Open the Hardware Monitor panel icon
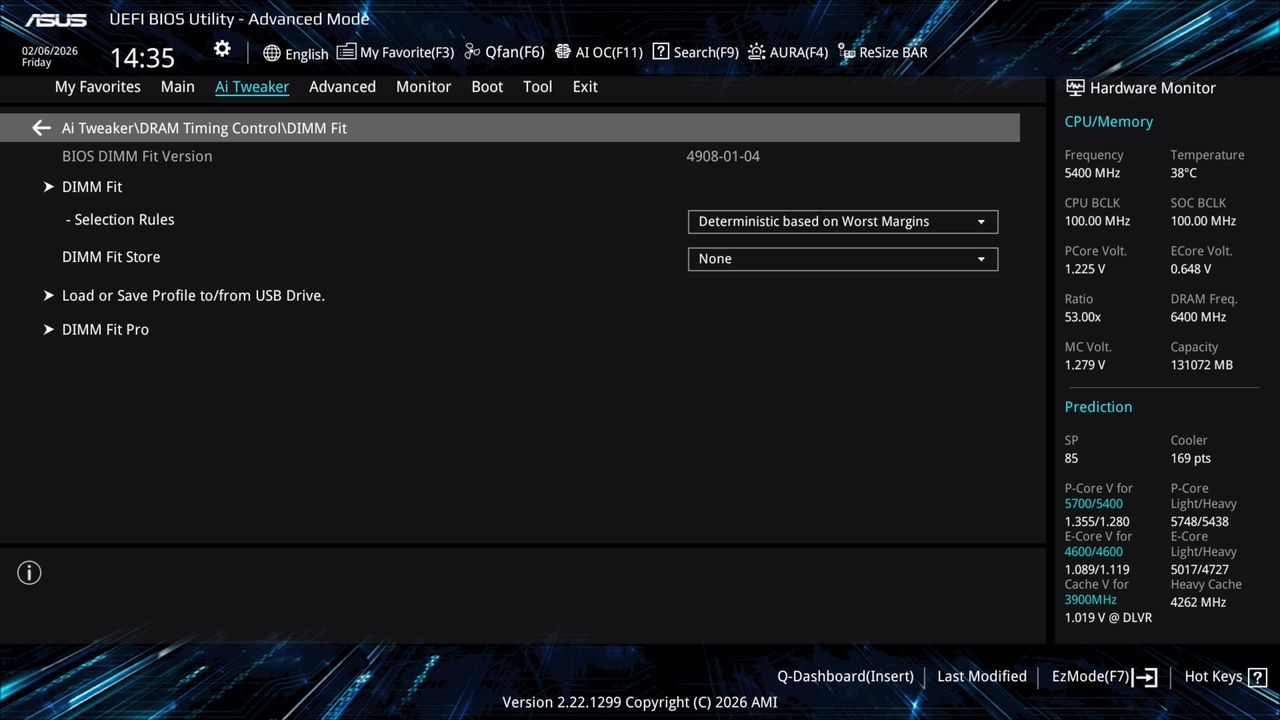This screenshot has width=1280, height=720. point(1075,88)
